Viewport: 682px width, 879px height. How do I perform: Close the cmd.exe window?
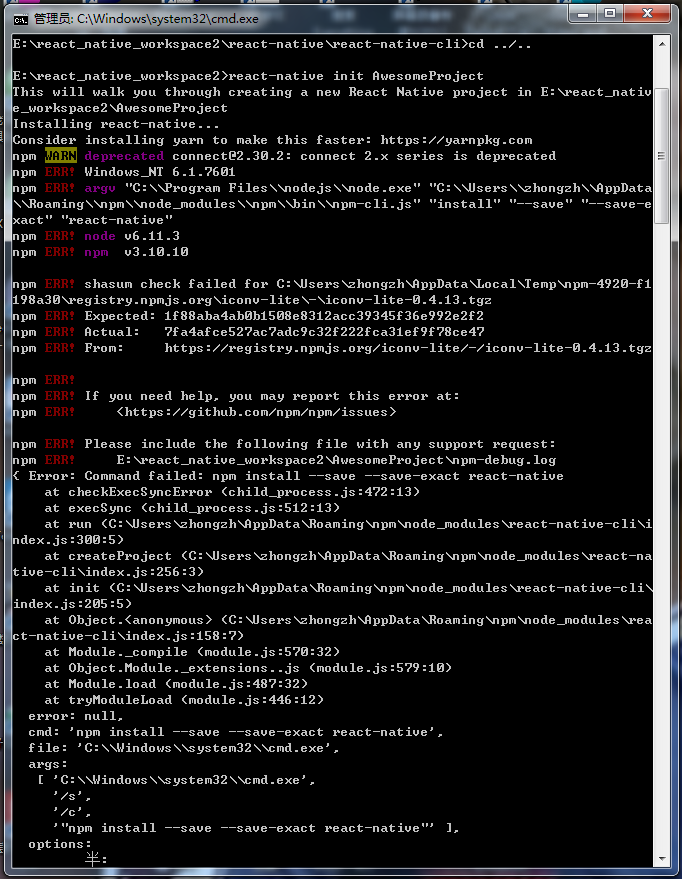click(647, 14)
